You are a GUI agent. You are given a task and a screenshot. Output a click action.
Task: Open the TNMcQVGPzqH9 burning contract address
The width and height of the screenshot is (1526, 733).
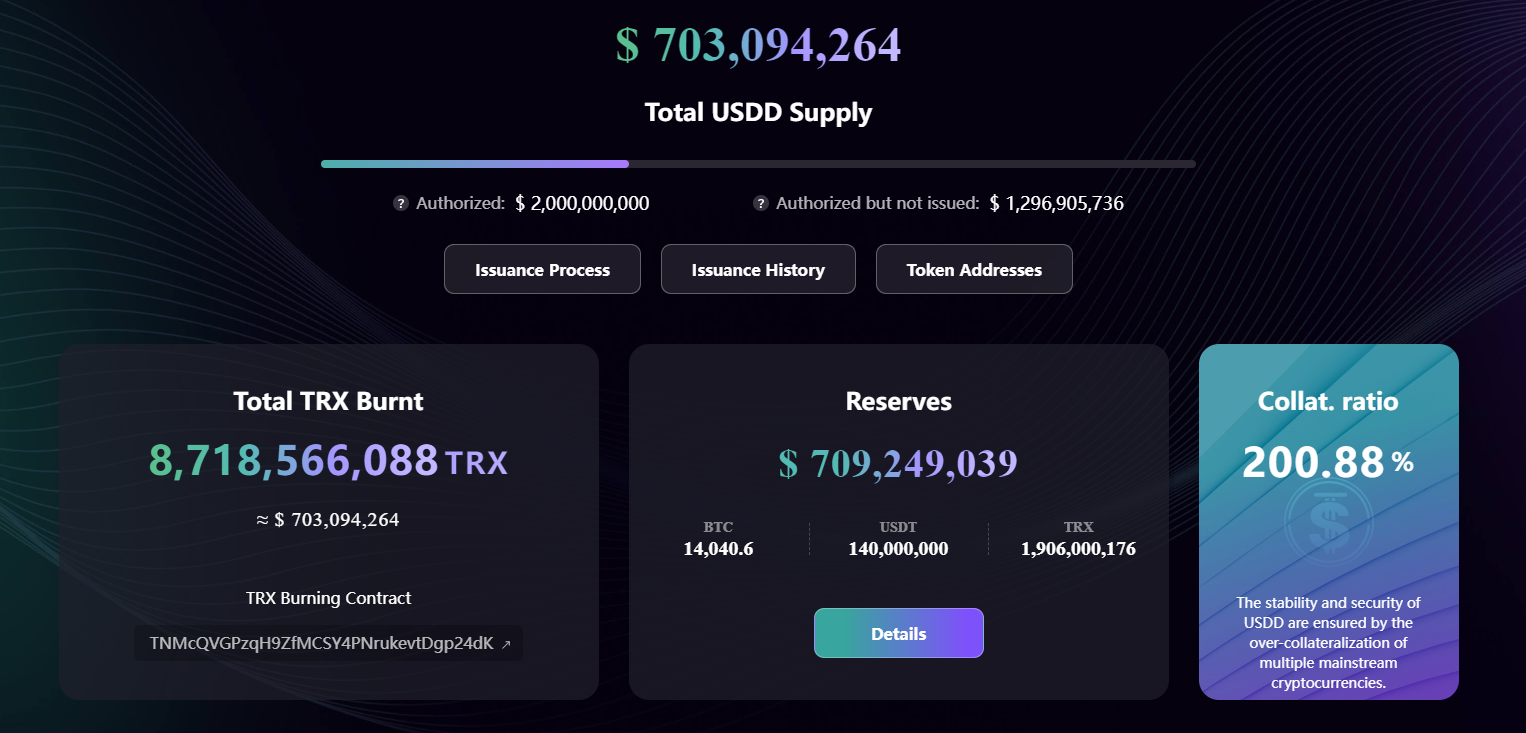click(321, 644)
